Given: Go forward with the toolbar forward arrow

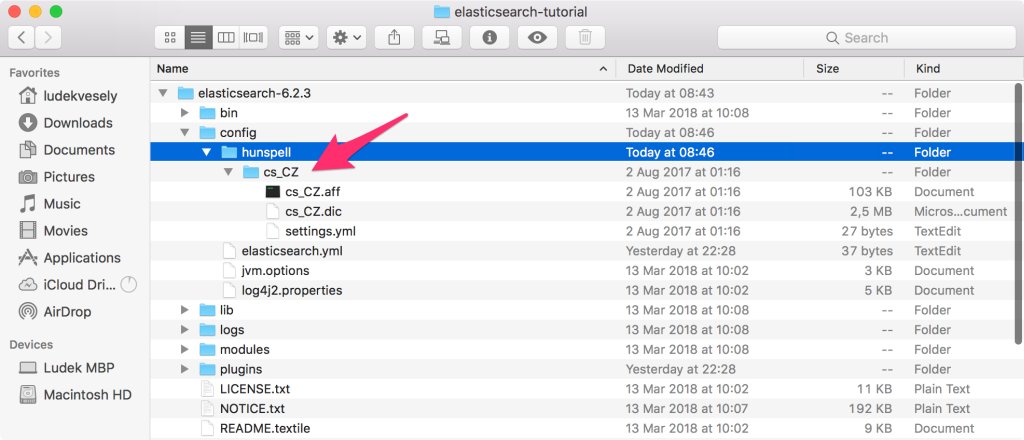Looking at the screenshot, I should click(x=48, y=37).
